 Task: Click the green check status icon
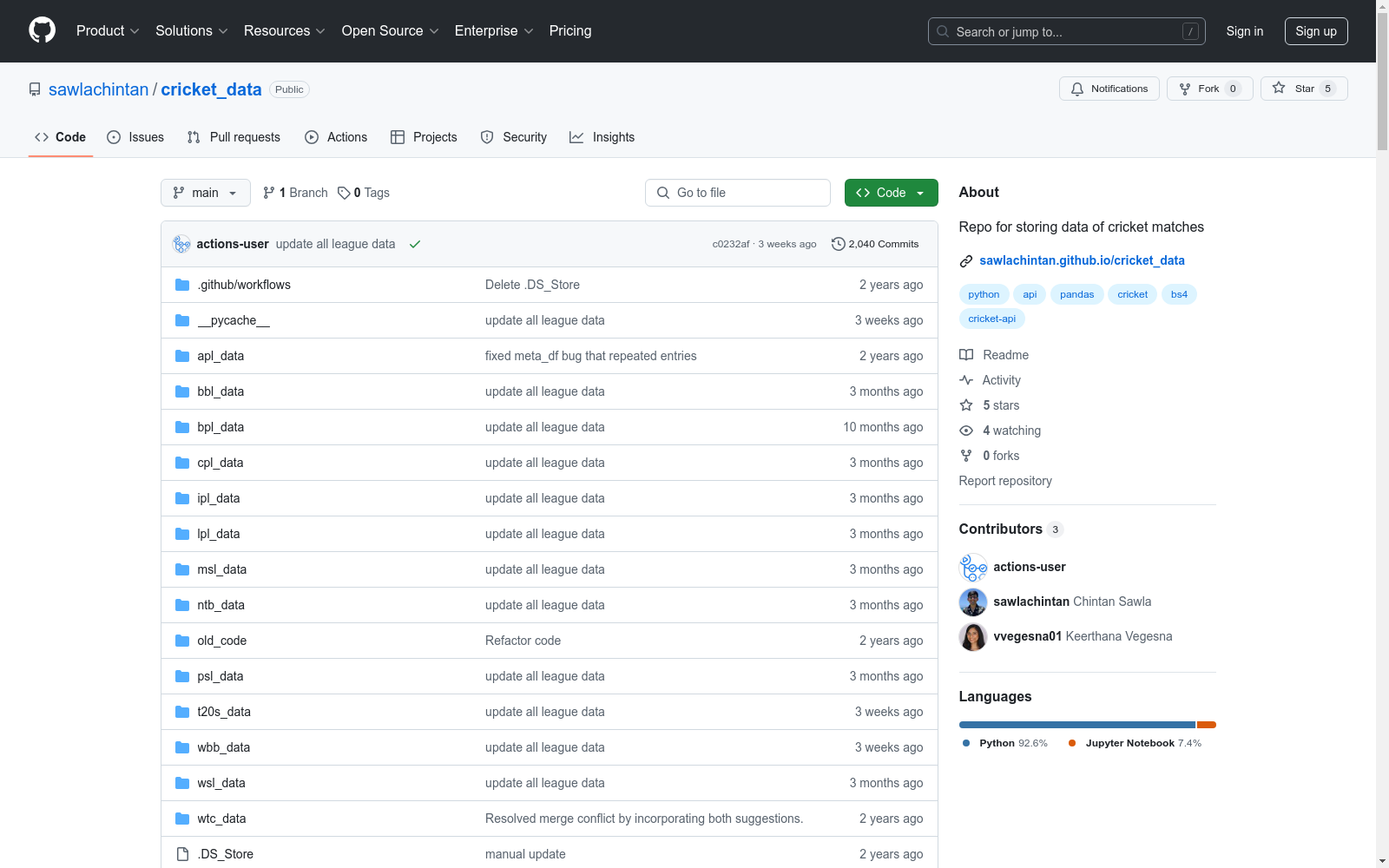[415, 244]
